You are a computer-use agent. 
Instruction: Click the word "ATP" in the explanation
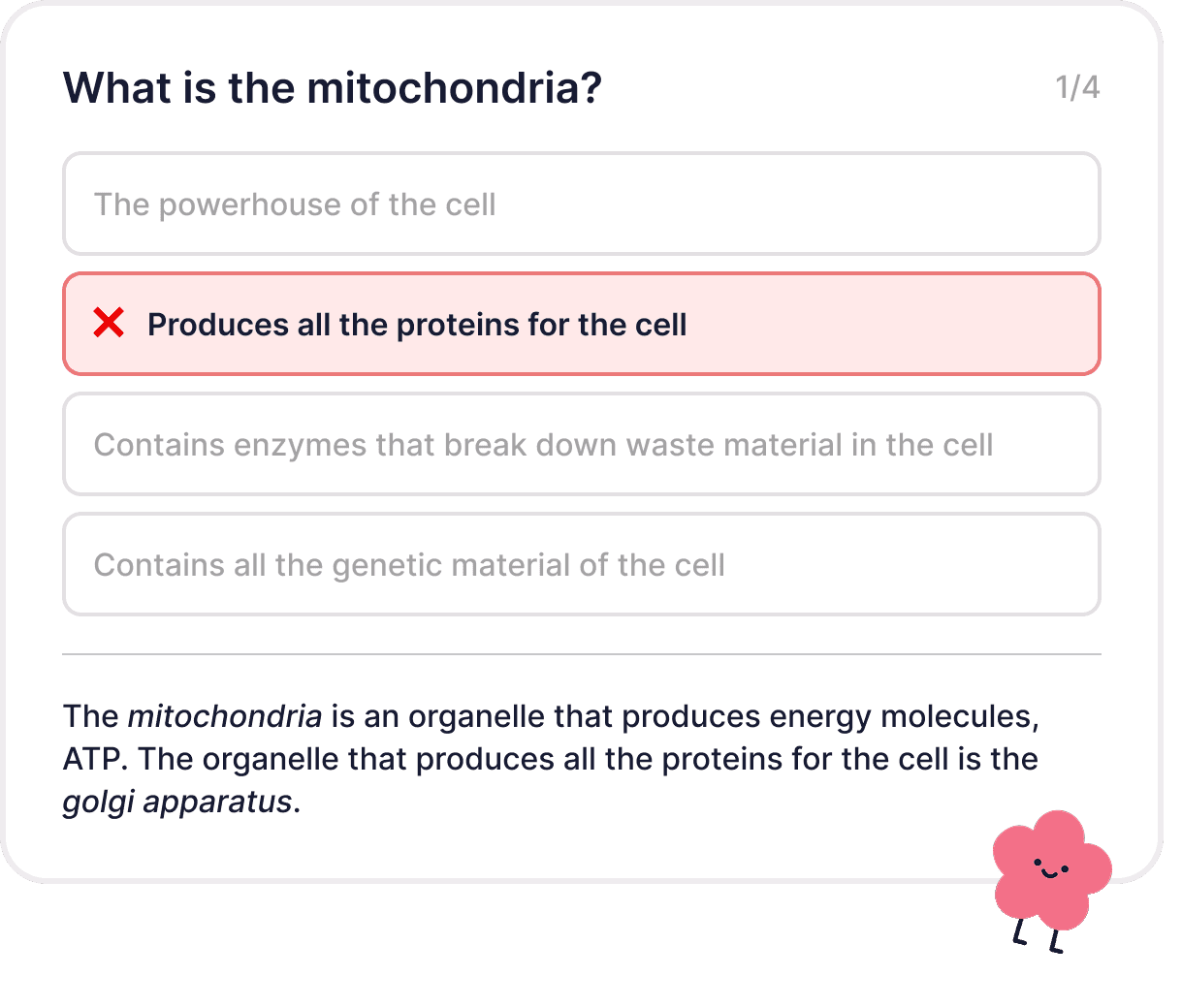click(x=93, y=759)
